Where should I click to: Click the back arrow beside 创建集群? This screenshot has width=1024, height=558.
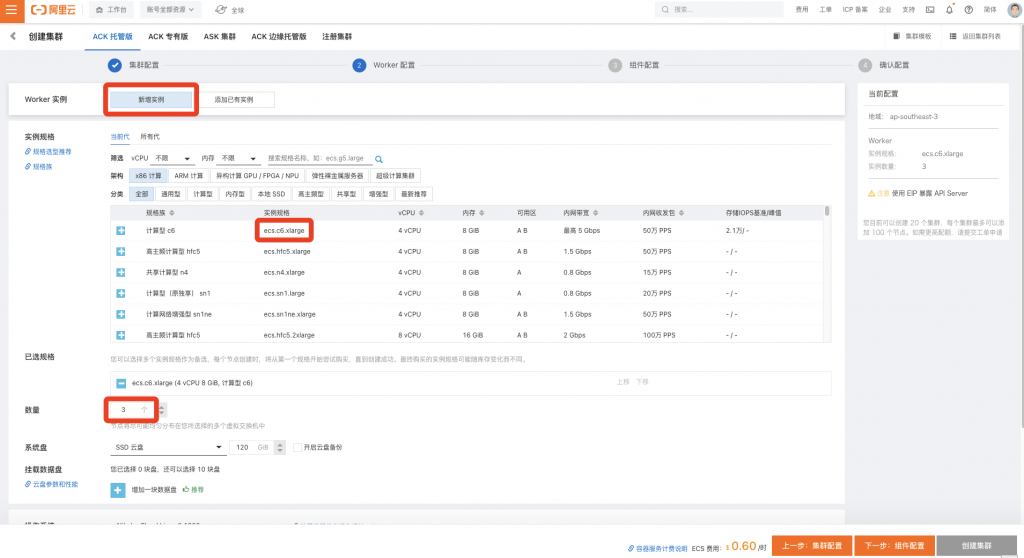[13, 37]
